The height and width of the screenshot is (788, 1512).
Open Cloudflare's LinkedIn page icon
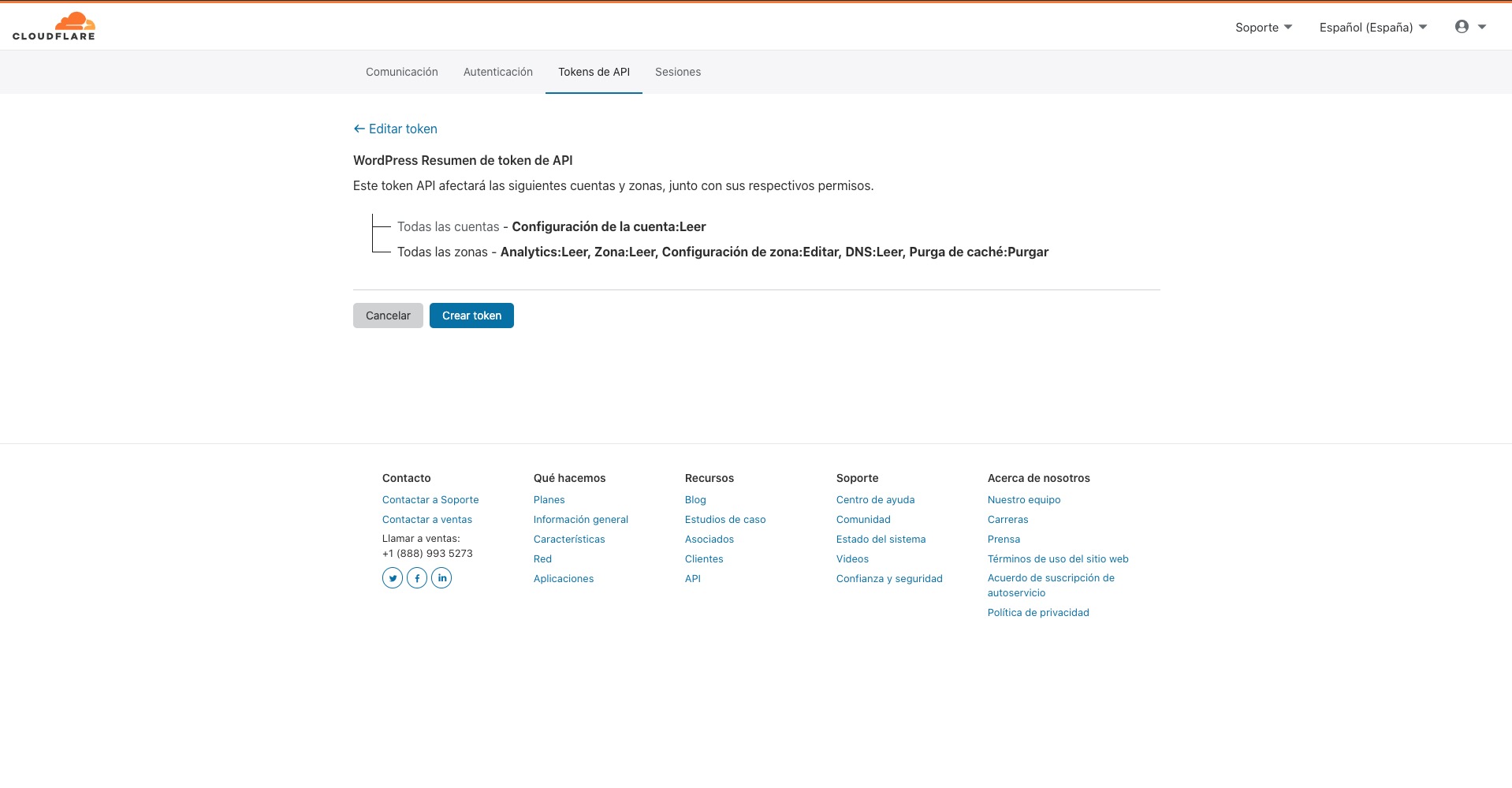click(441, 578)
